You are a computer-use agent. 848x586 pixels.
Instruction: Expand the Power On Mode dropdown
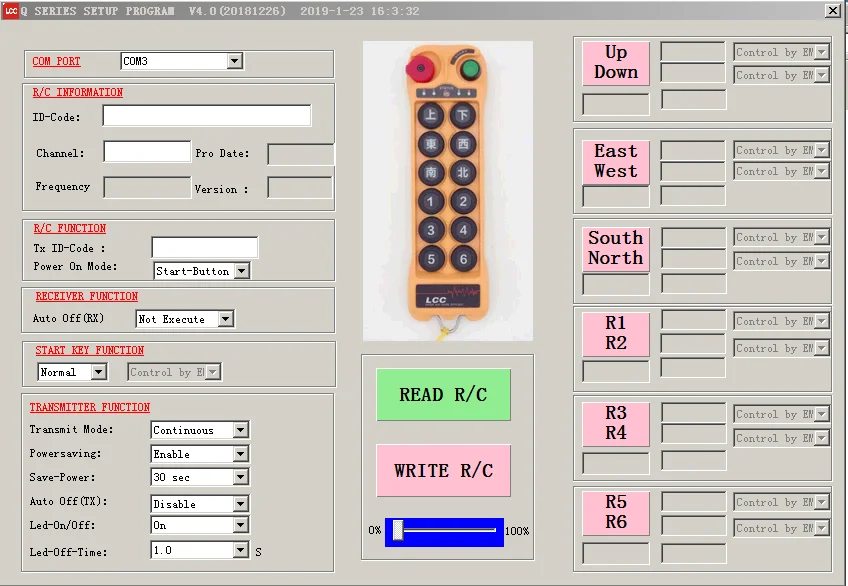click(202, 271)
